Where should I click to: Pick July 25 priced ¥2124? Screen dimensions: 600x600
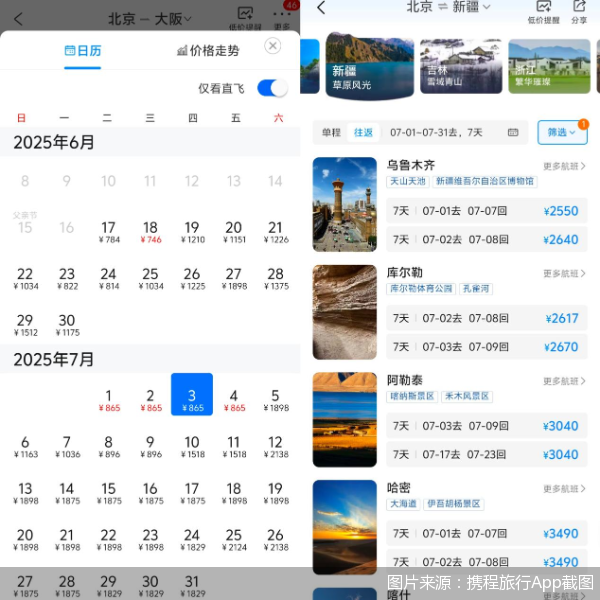click(234, 540)
